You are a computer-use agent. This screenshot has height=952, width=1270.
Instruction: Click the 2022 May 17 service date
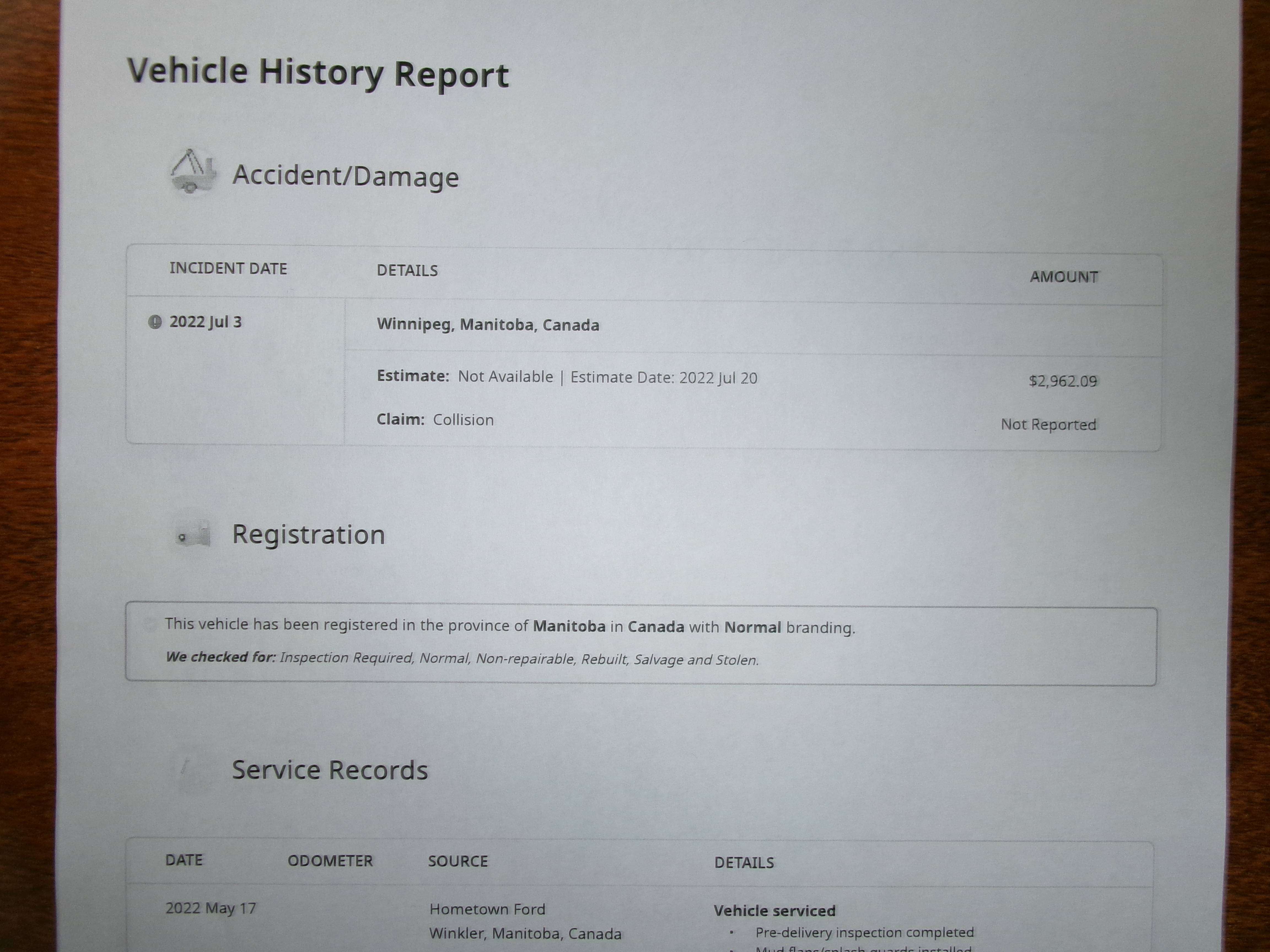click(x=211, y=908)
